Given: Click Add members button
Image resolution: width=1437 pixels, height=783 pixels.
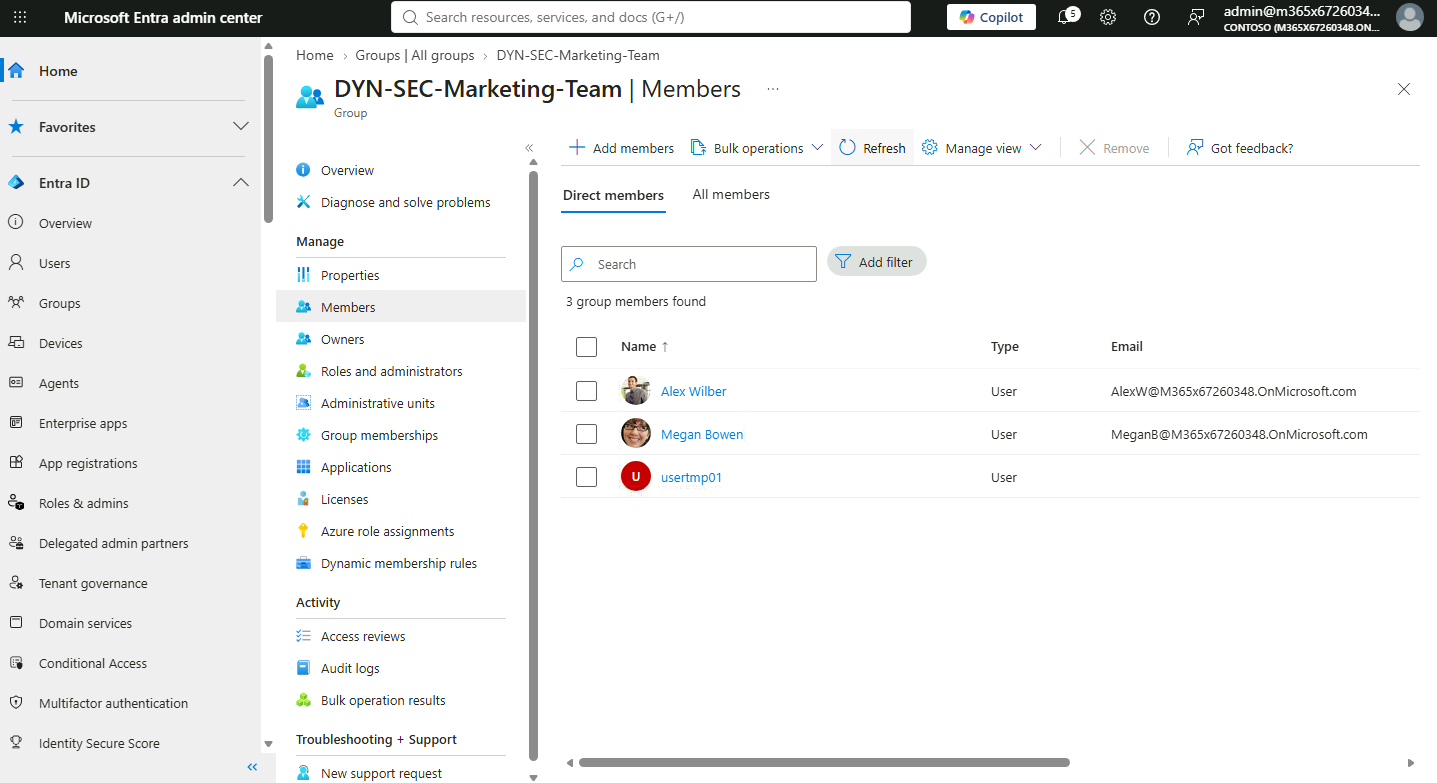Looking at the screenshot, I should coord(622,148).
